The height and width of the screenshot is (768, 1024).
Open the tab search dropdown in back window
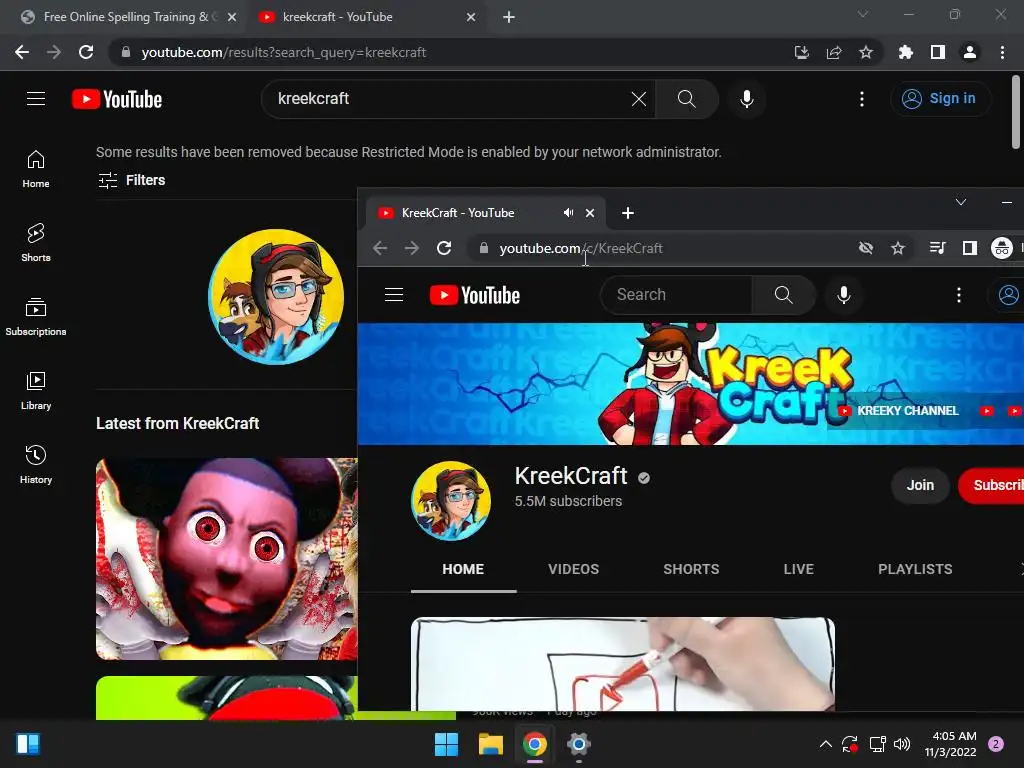point(863,14)
